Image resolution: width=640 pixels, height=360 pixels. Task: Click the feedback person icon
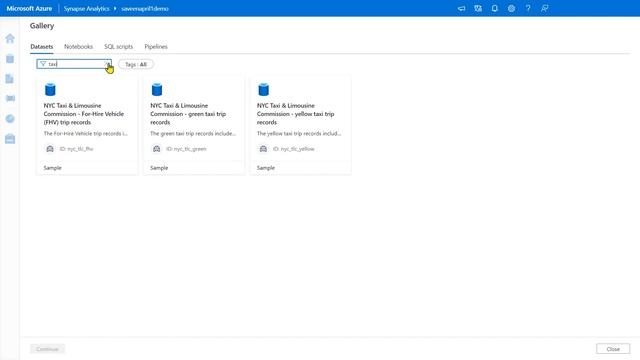pyautogui.click(x=544, y=8)
